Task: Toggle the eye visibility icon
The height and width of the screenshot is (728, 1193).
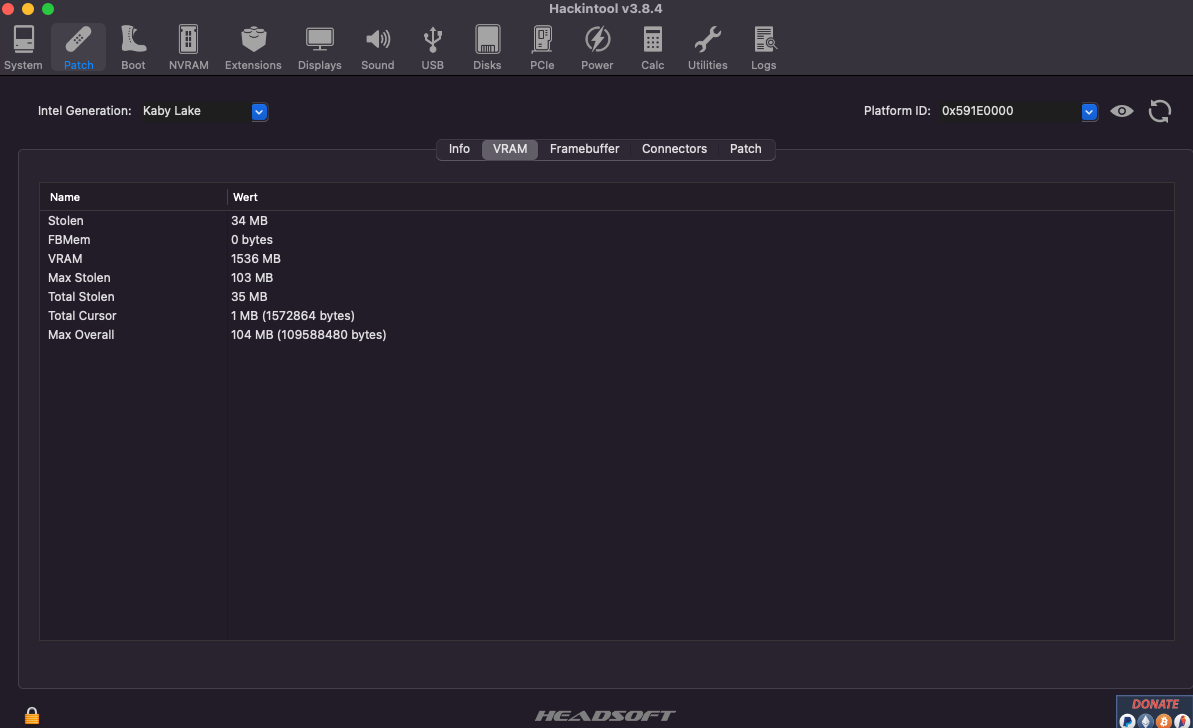Action: pos(1121,111)
